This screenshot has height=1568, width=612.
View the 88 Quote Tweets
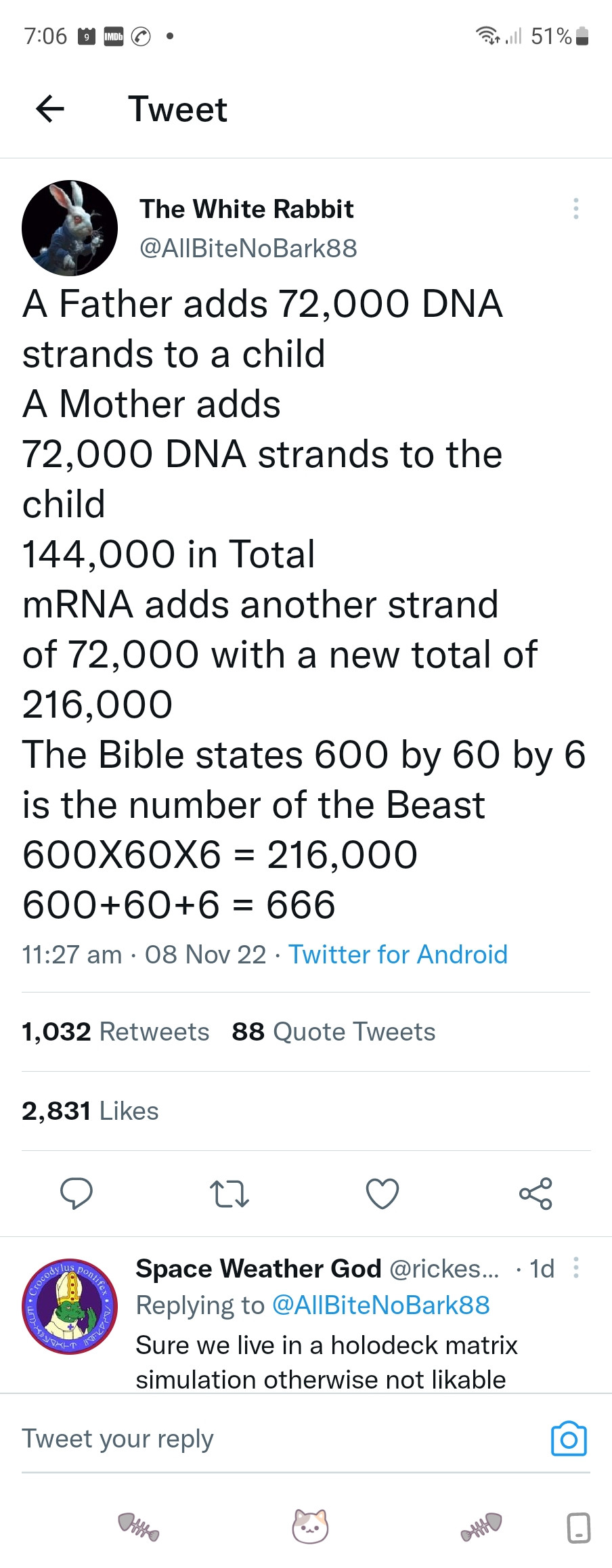pyautogui.click(x=334, y=1032)
